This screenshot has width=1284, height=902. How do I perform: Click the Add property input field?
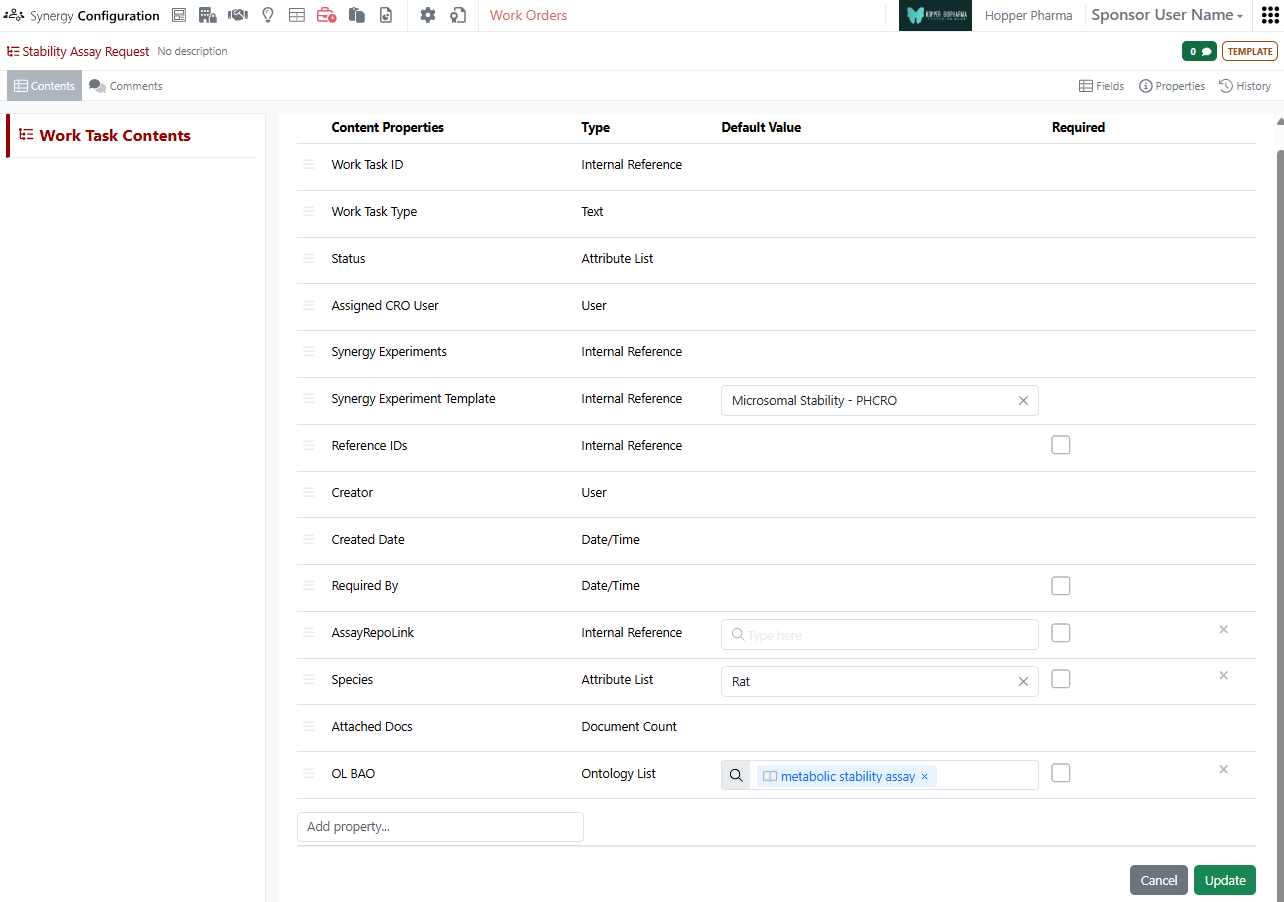[440, 827]
